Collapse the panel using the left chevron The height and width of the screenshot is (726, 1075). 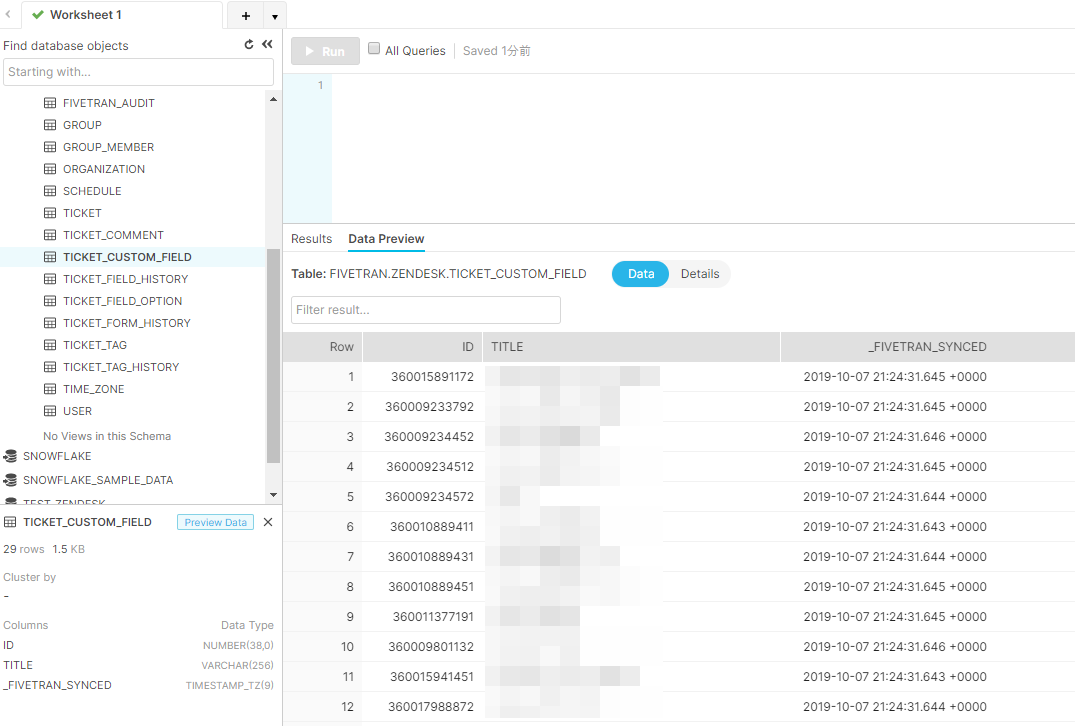click(8, 15)
